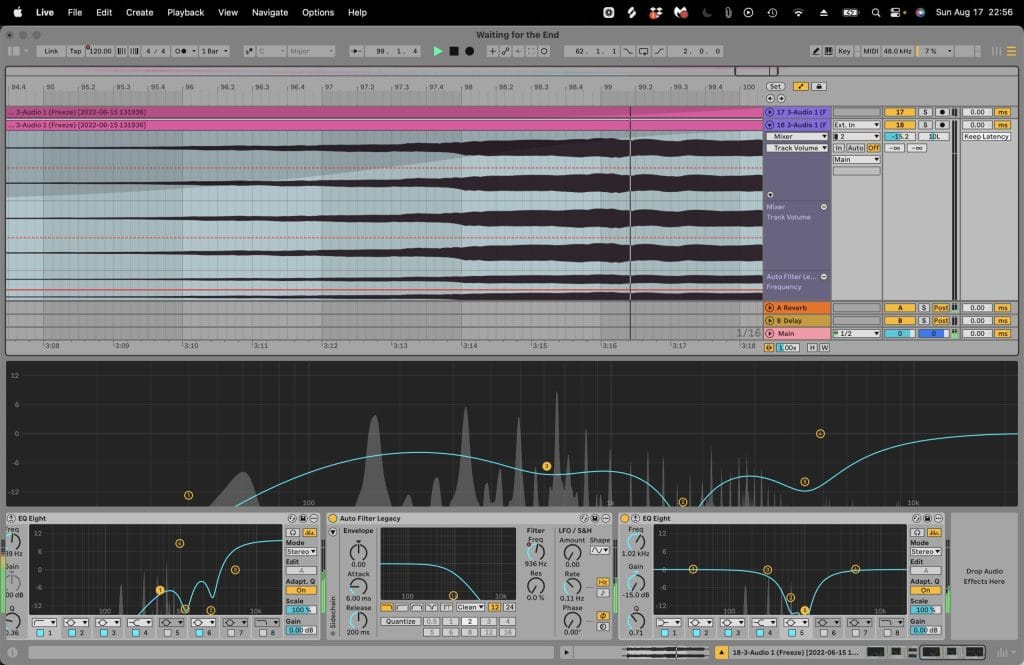Open the File menu
This screenshot has width=1024, height=665.
point(75,12)
